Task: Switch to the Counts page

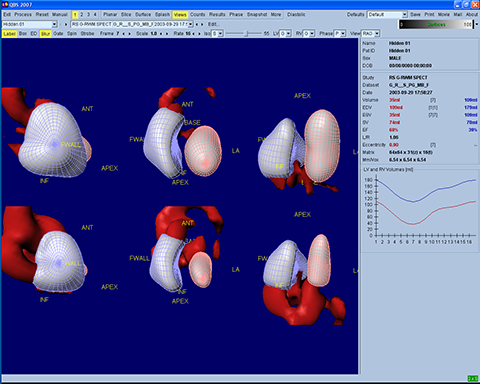Action: tap(198, 15)
